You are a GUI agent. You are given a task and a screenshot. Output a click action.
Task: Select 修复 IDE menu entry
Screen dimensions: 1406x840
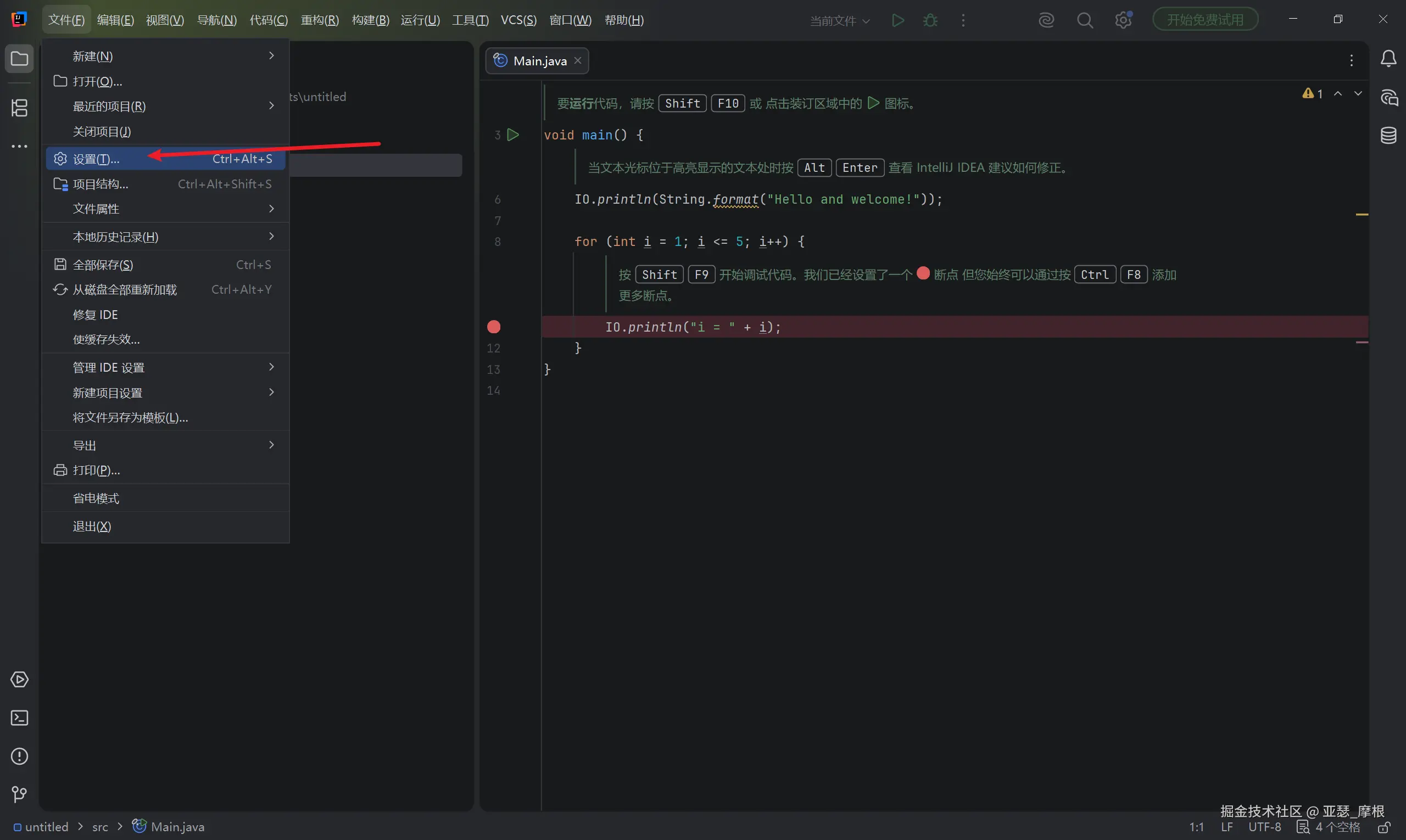165,314
